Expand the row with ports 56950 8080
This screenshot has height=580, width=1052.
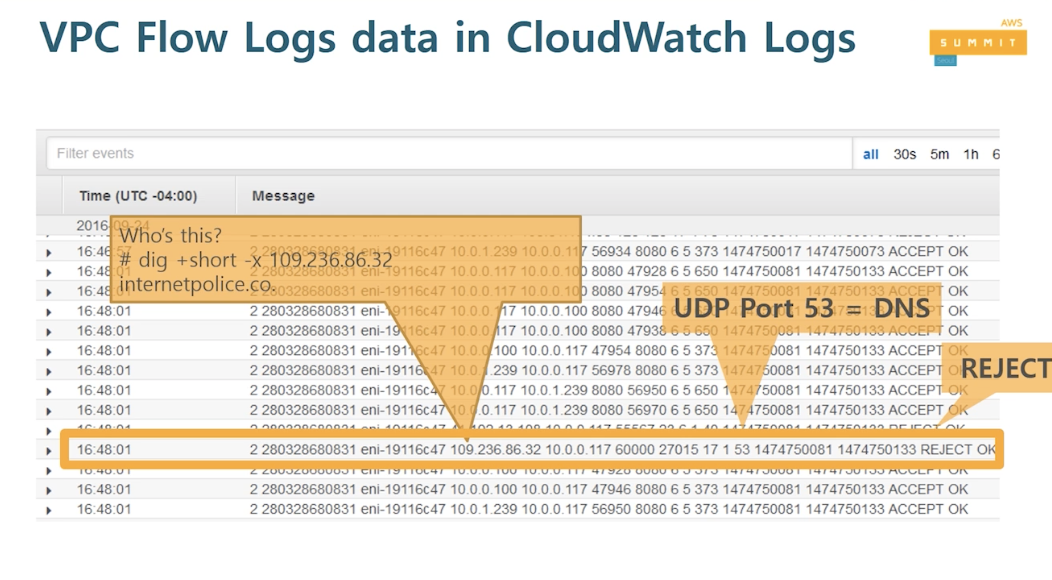[x=48, y=511]
